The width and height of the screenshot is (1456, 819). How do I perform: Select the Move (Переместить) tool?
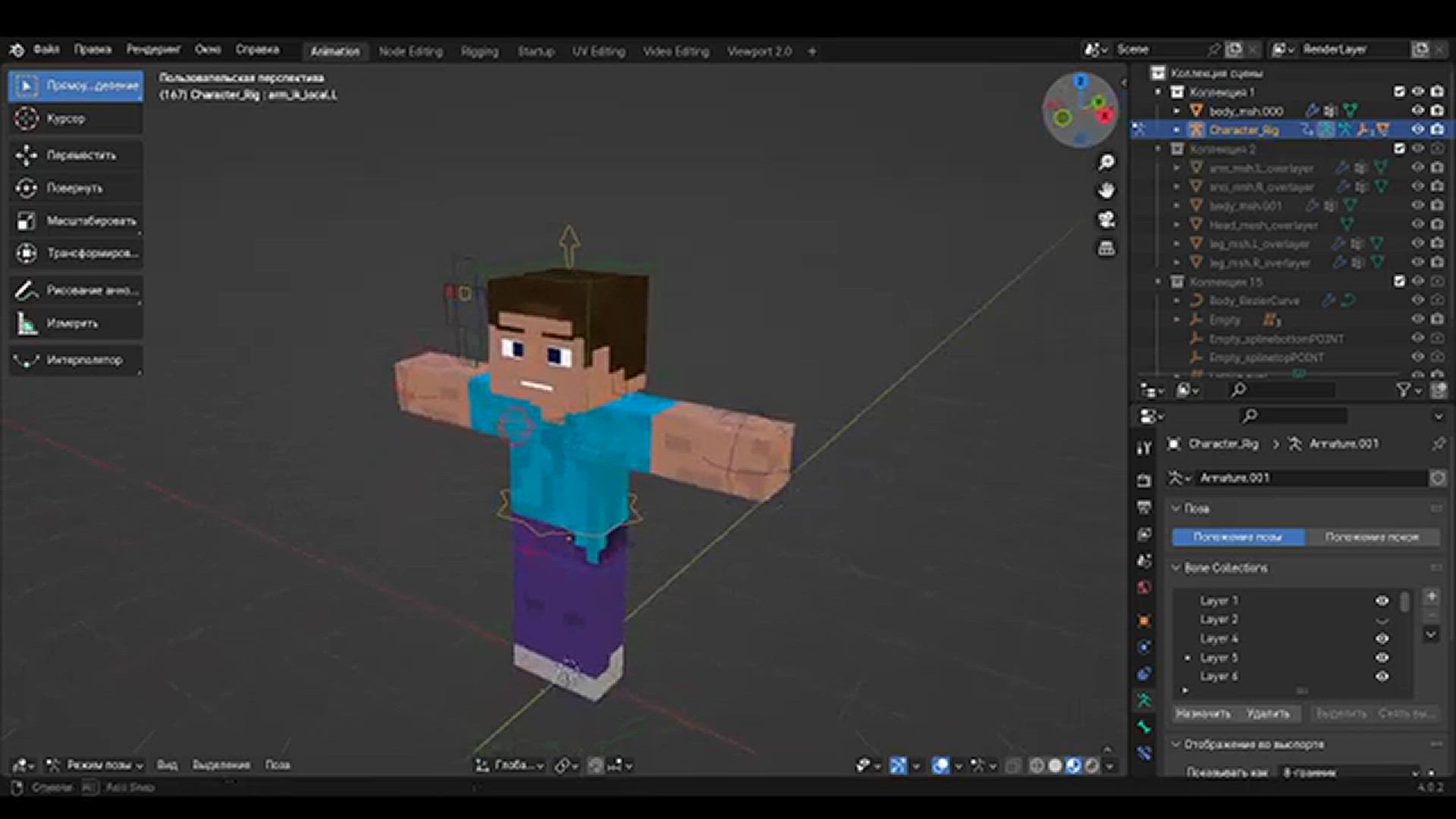[x=76, y=155]
